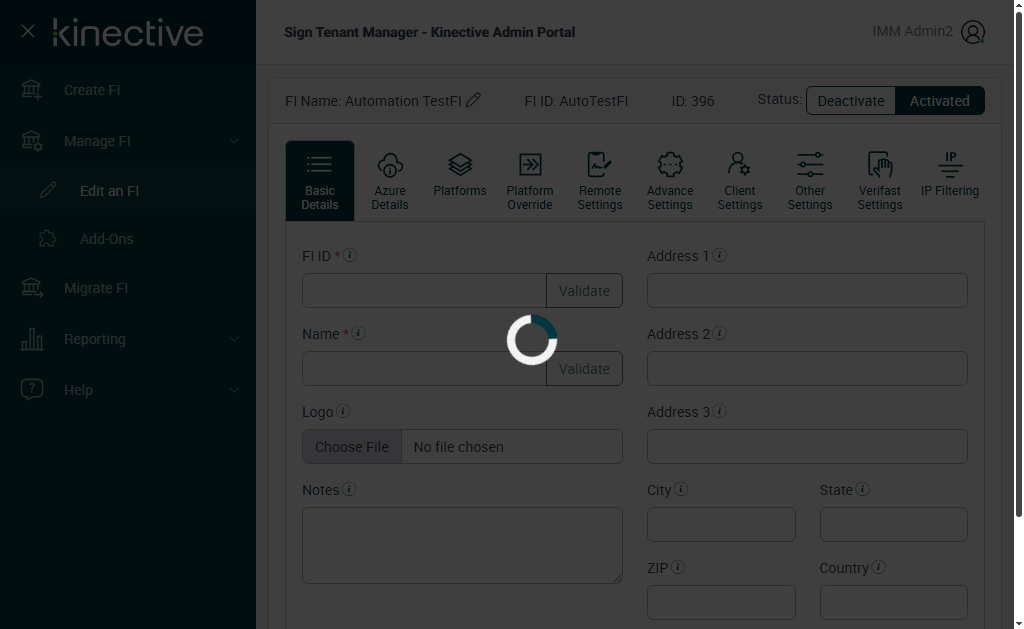Focus the Name input field
This screenshot has width=1024, height=629.
point(424,368)
